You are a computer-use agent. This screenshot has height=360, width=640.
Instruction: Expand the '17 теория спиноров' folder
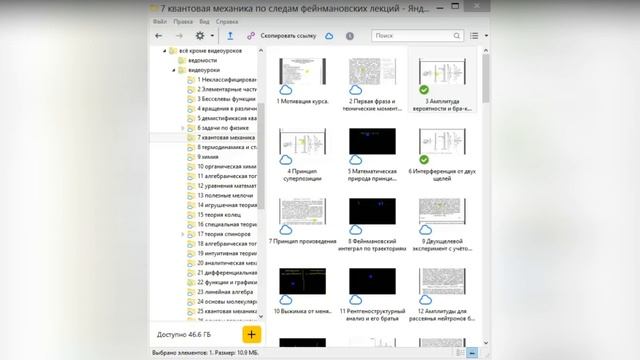(182, 234)
